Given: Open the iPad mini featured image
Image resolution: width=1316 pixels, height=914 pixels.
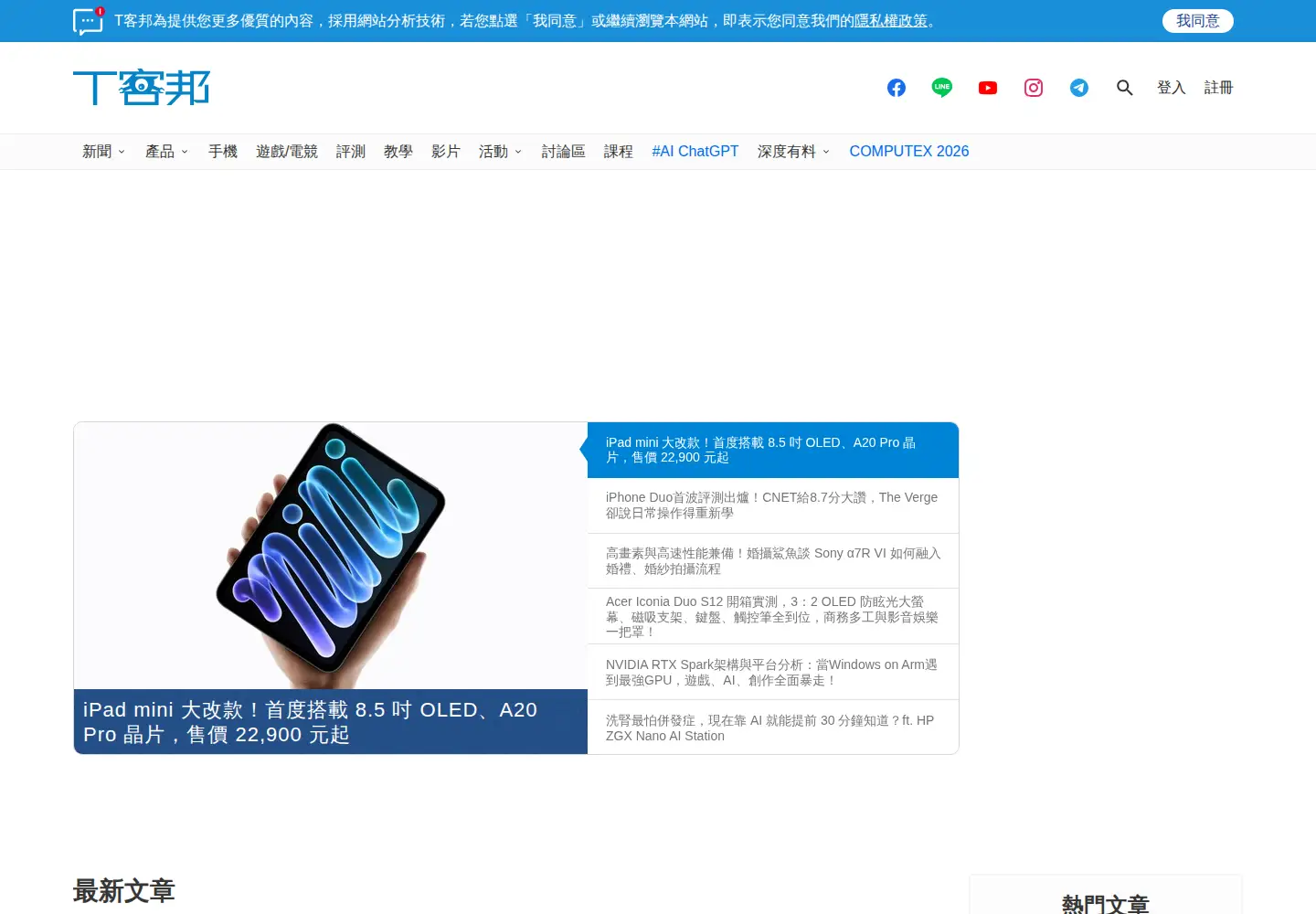Looking at the screenshot, I should (x=330, y=556).
